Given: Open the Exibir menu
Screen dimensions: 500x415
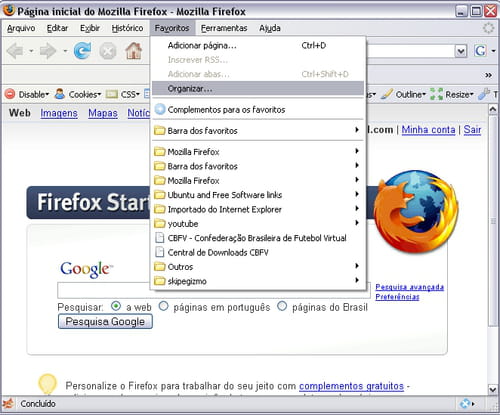Looking at the screenshot, I should (90, 28).
